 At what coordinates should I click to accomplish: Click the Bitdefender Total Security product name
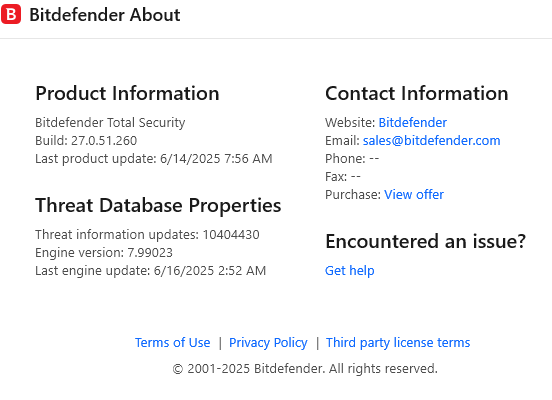pyautogui.click(x=110, y=123)
